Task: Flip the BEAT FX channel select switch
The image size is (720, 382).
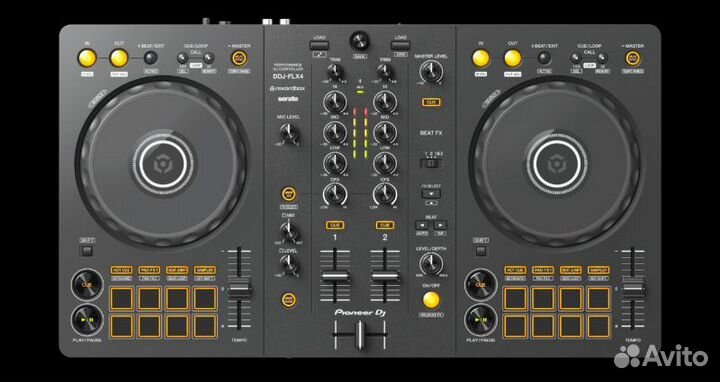Action: coord(431,163)
